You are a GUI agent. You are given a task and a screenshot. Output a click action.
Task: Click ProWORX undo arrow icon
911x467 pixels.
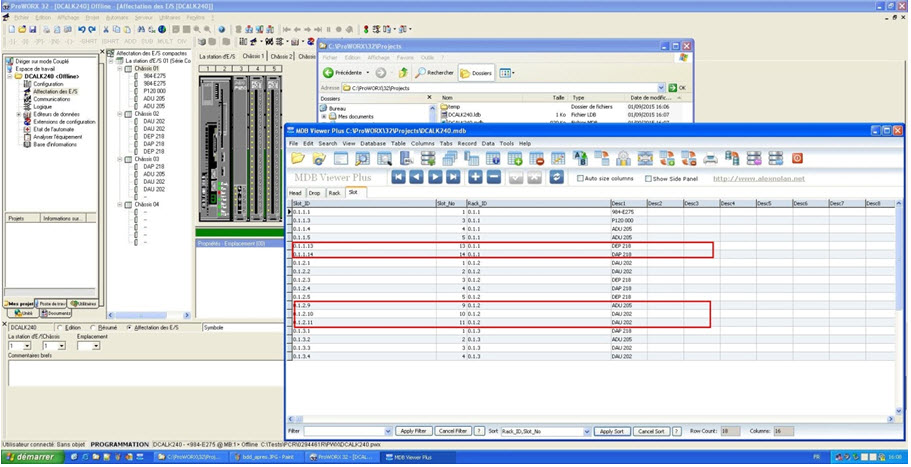[81, 29]
